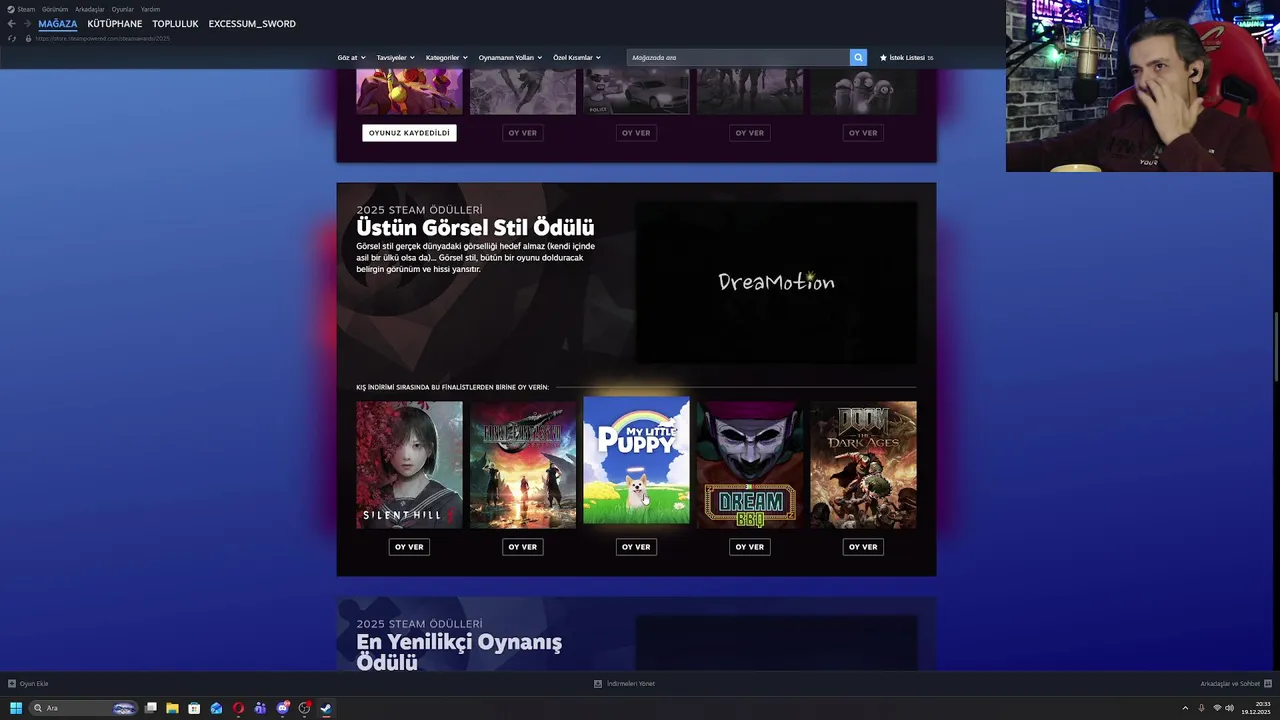The height and width of the screenshot is (720, 1280).
Task: Open Microsoft Teams from the taskbar
Action: 260,708
